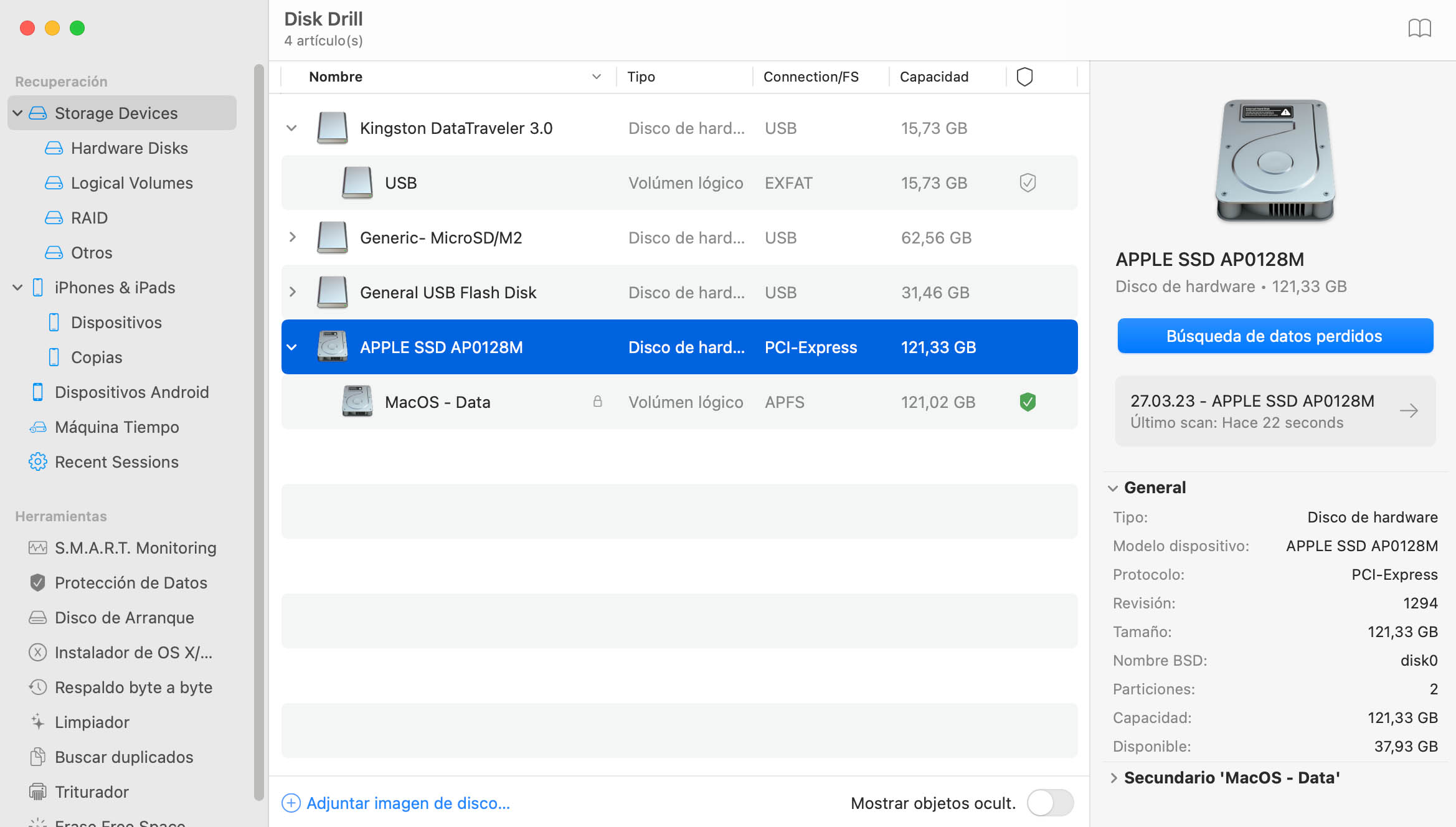1456x827 pixels.
Task: Select Logical Volumes in the sidebar
Action: [132, 182]
